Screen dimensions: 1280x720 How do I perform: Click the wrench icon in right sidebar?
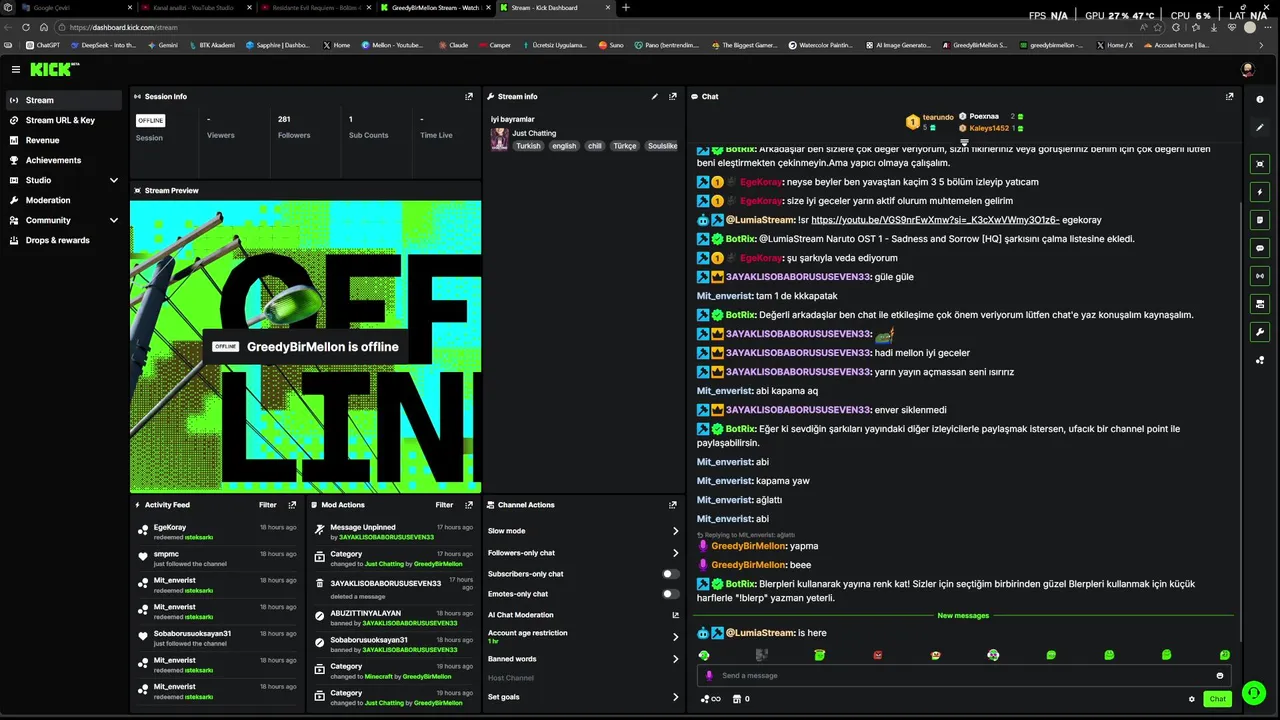coord(1260,332)
